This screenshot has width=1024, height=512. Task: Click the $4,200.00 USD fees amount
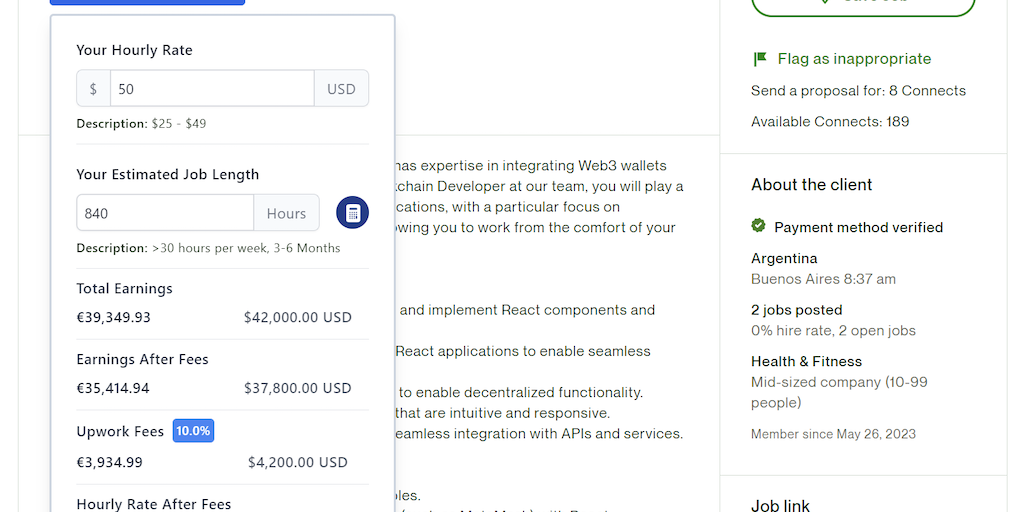pos(298,463)
